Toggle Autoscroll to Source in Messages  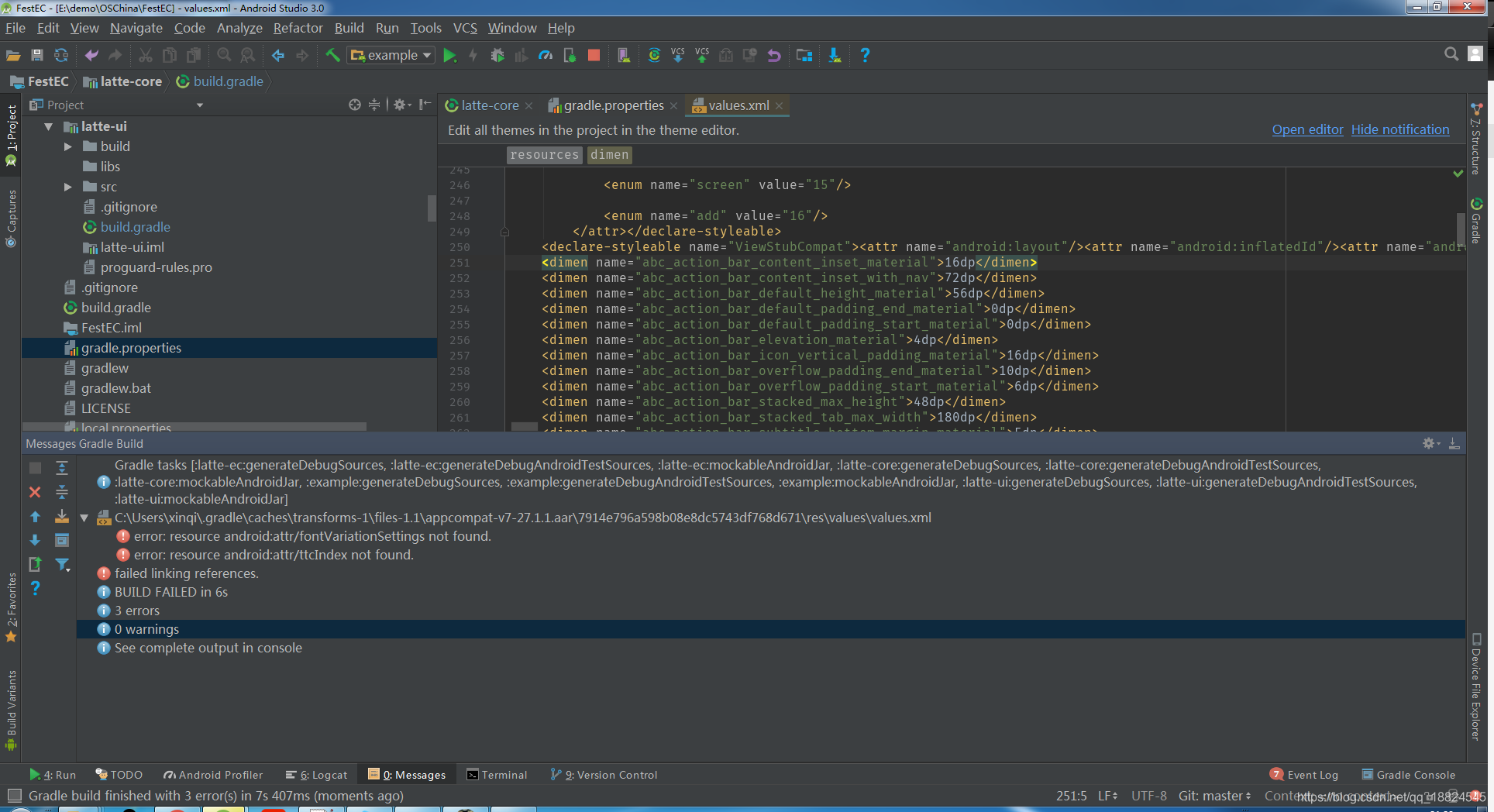pyautogui.click(x=62, y=516)
